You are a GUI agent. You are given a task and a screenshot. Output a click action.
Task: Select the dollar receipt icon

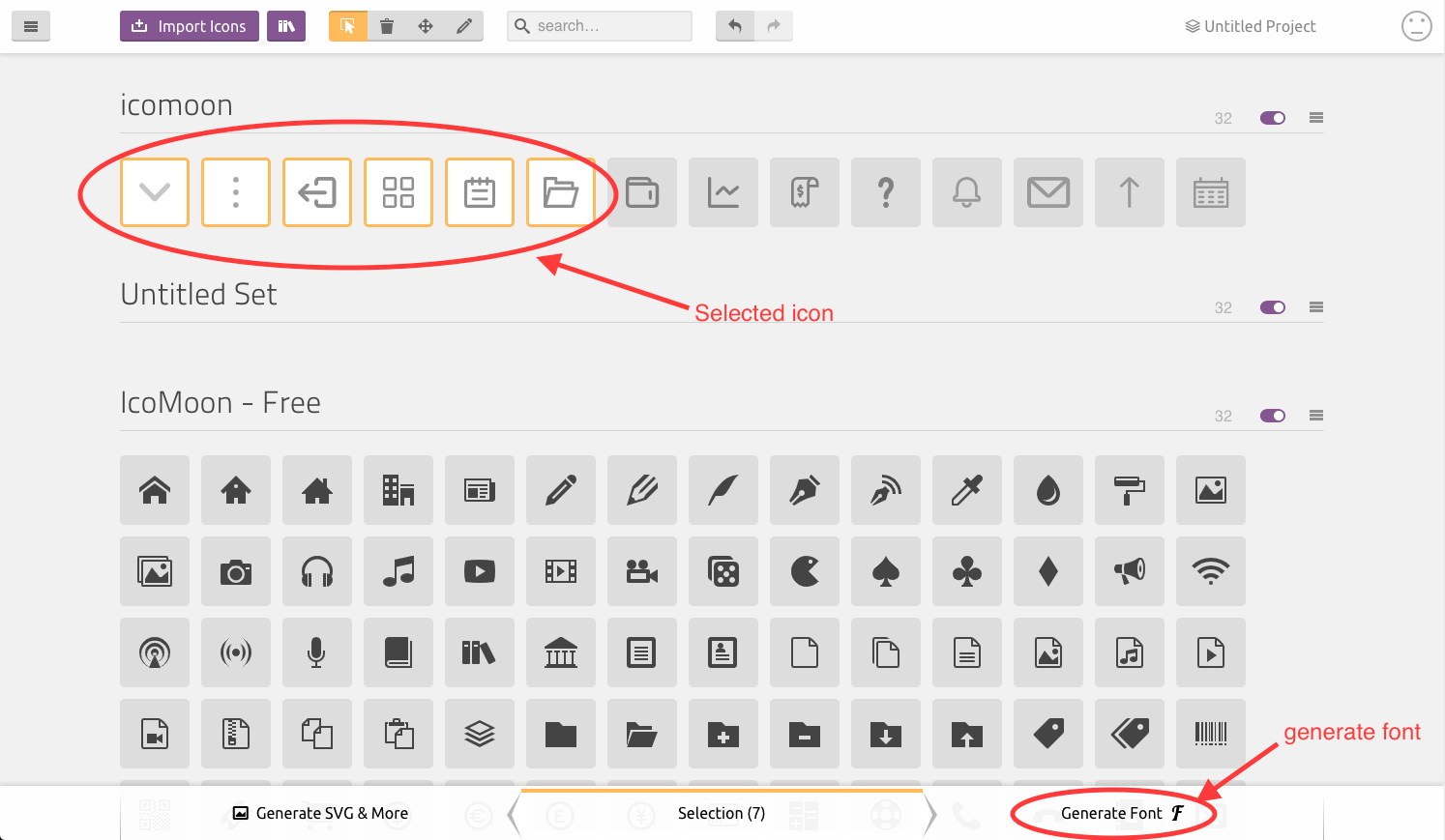805,192
